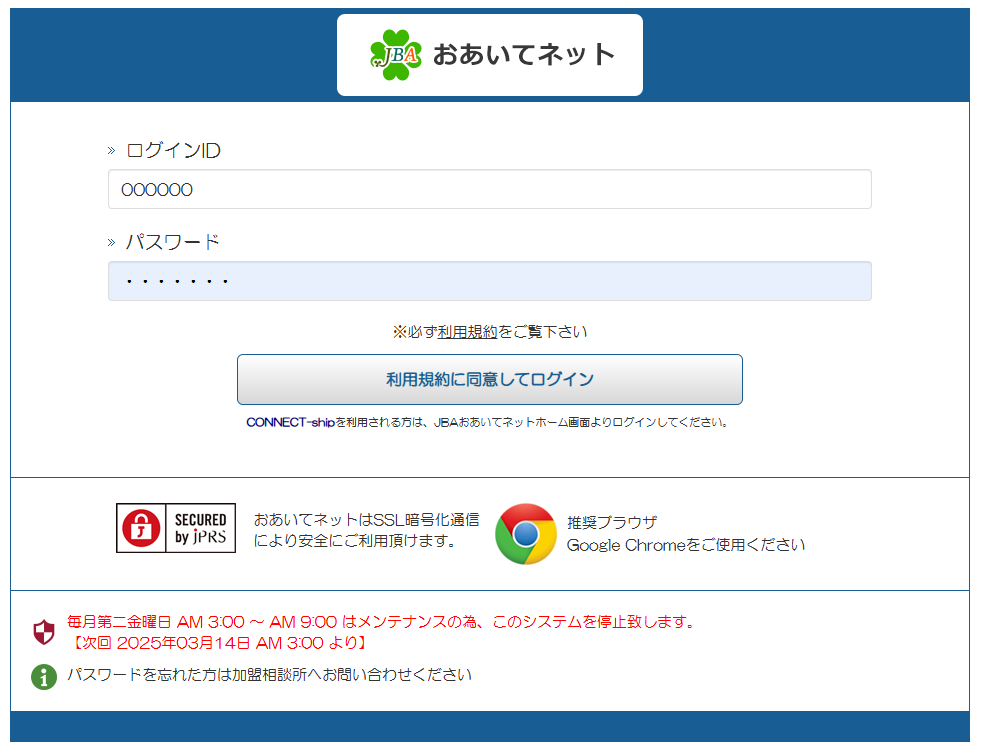Viewport: 983px width, 750px height.
Task: Click the パスワード label
Action: coord(172,243)
